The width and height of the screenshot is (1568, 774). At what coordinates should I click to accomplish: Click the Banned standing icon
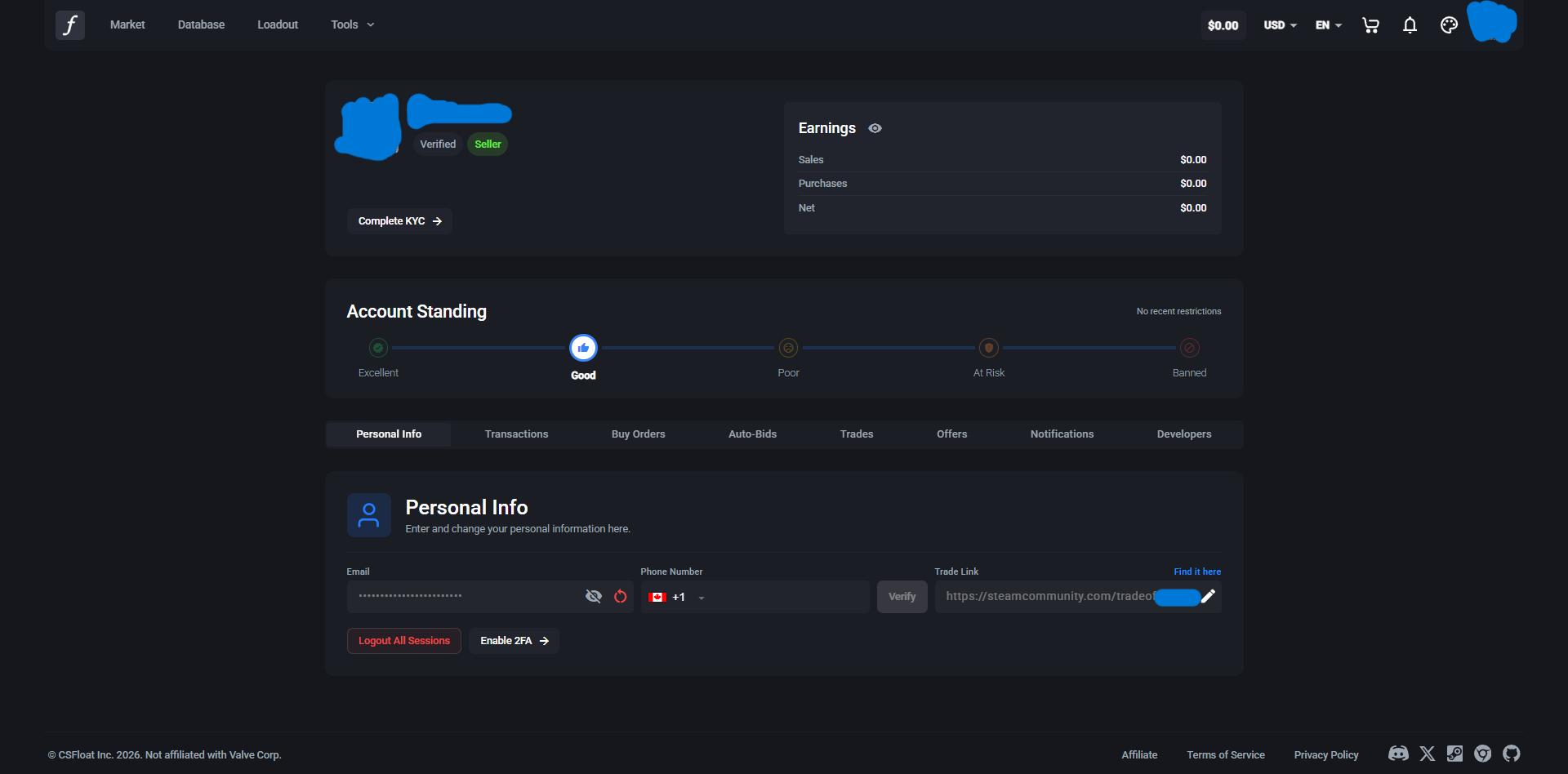[x=1190, y=348]
